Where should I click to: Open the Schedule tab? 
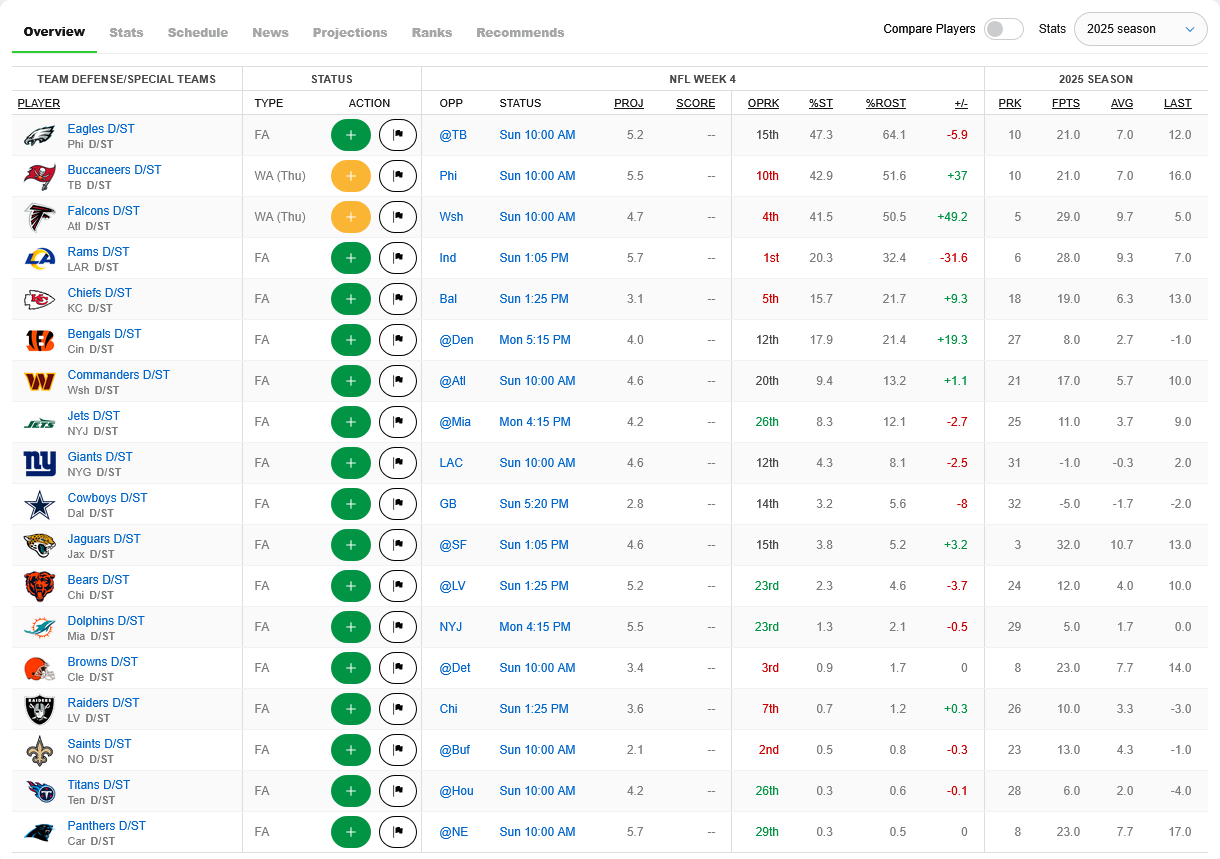198,32
